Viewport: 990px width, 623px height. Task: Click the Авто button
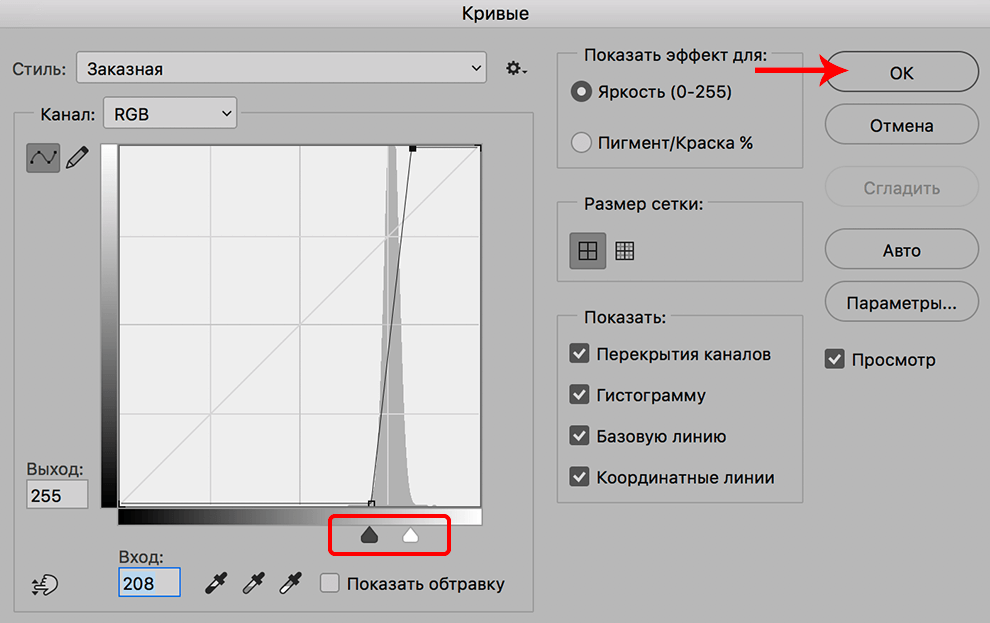[x=902, y=250]
